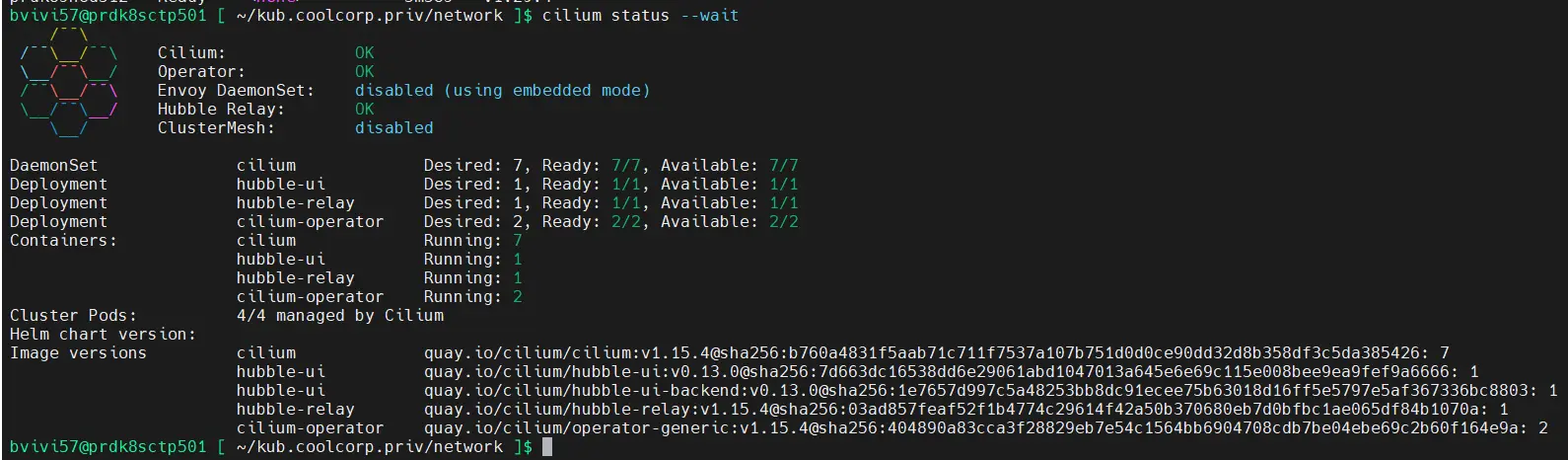The image size is (1568, 460).
Task: Click '4/4 managed by Cilium' text
Action: point(340,316)
